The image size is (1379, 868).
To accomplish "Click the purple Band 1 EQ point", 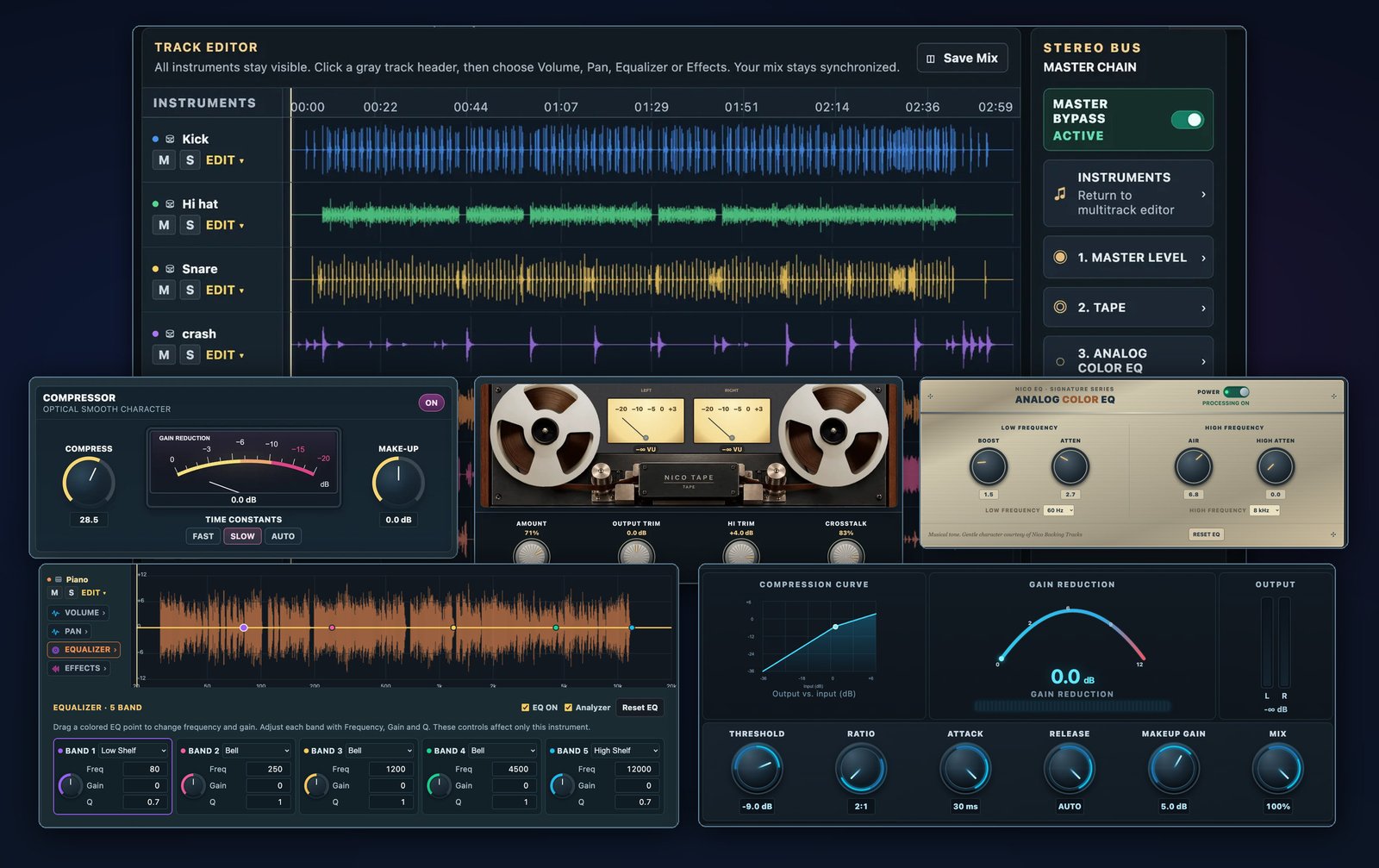I will 244,628.
